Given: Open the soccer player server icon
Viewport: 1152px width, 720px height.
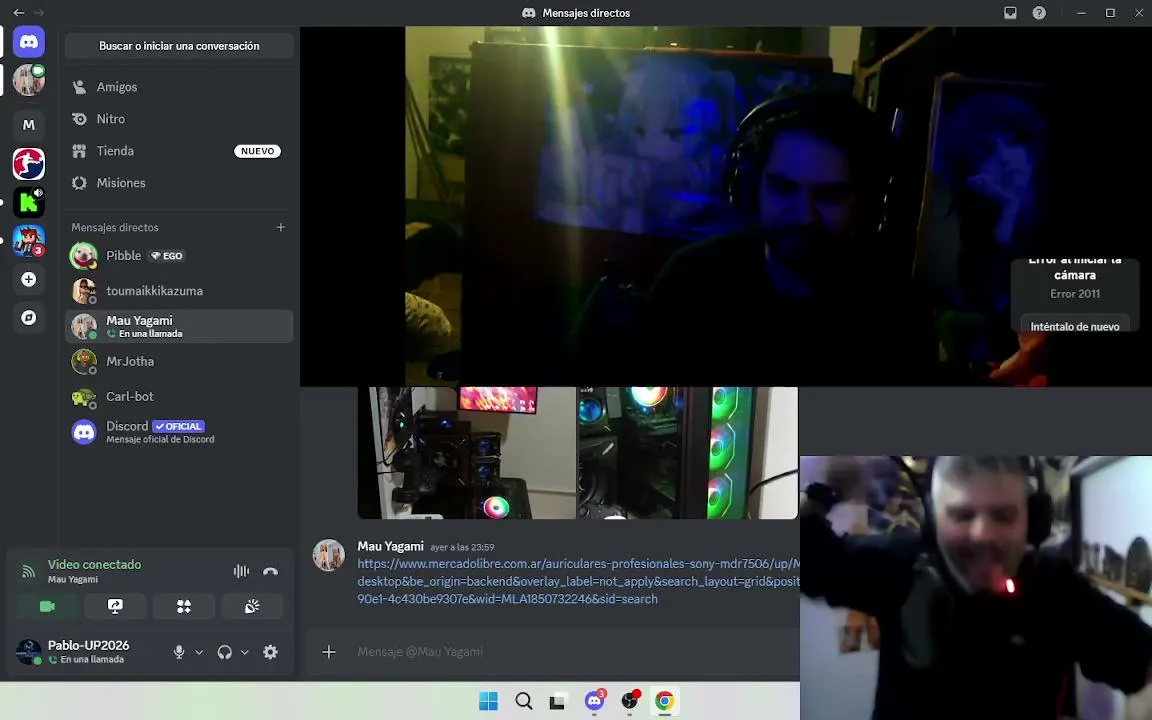Looking at the screenshot, I should [29, 164].
